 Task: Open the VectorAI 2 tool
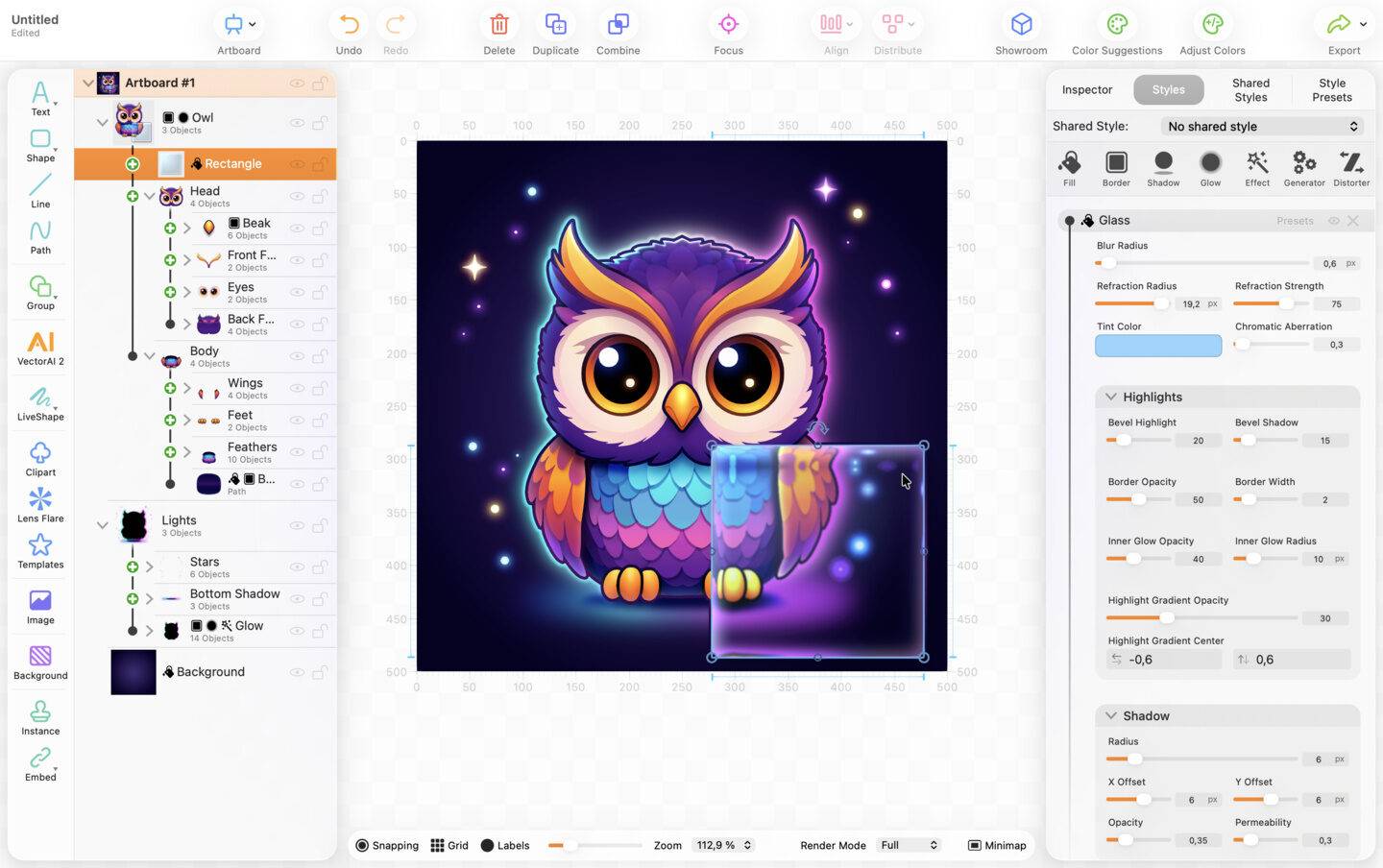click(x=40, y=349)
